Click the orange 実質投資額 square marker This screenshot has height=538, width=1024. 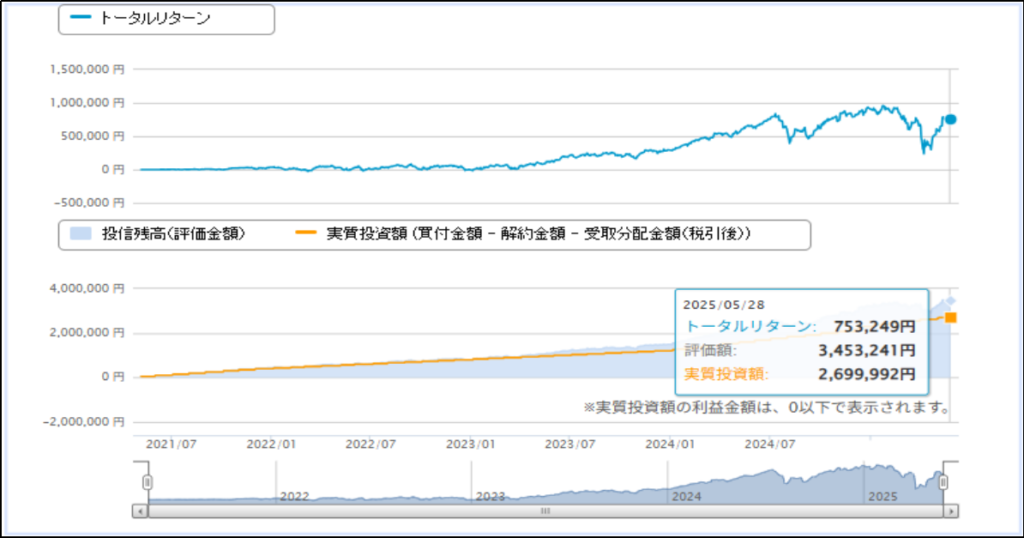point(951,317)
